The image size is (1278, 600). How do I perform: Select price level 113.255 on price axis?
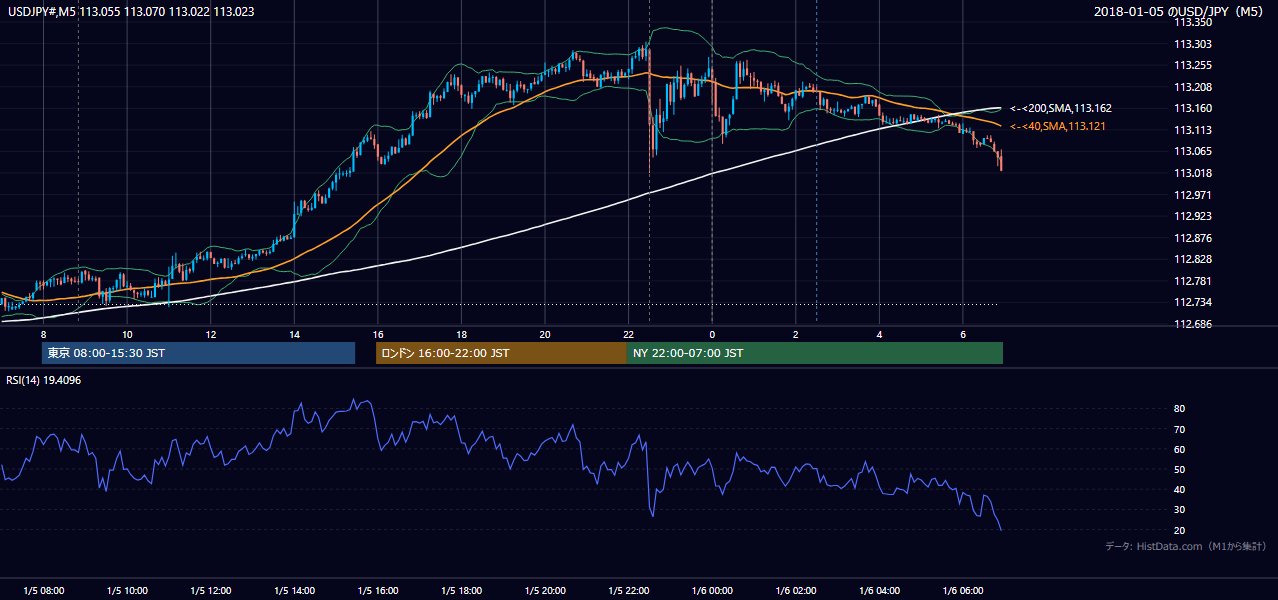(x=1192, y=65)
